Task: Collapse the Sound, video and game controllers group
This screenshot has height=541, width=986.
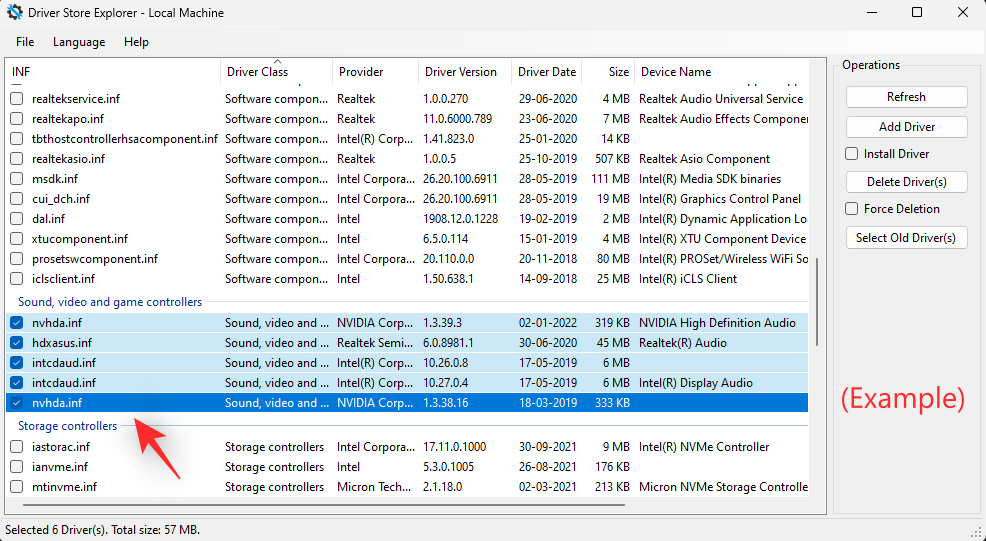Action: coord(110,302)
